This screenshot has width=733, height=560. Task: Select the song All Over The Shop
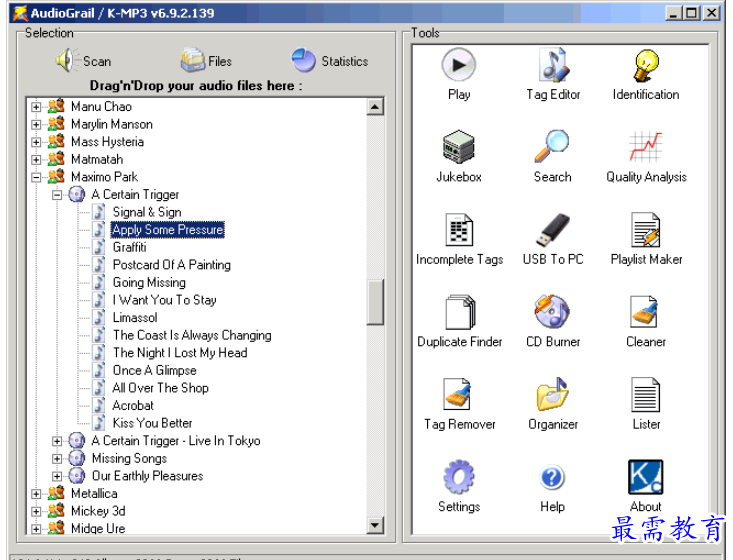(x=160, y=388)
